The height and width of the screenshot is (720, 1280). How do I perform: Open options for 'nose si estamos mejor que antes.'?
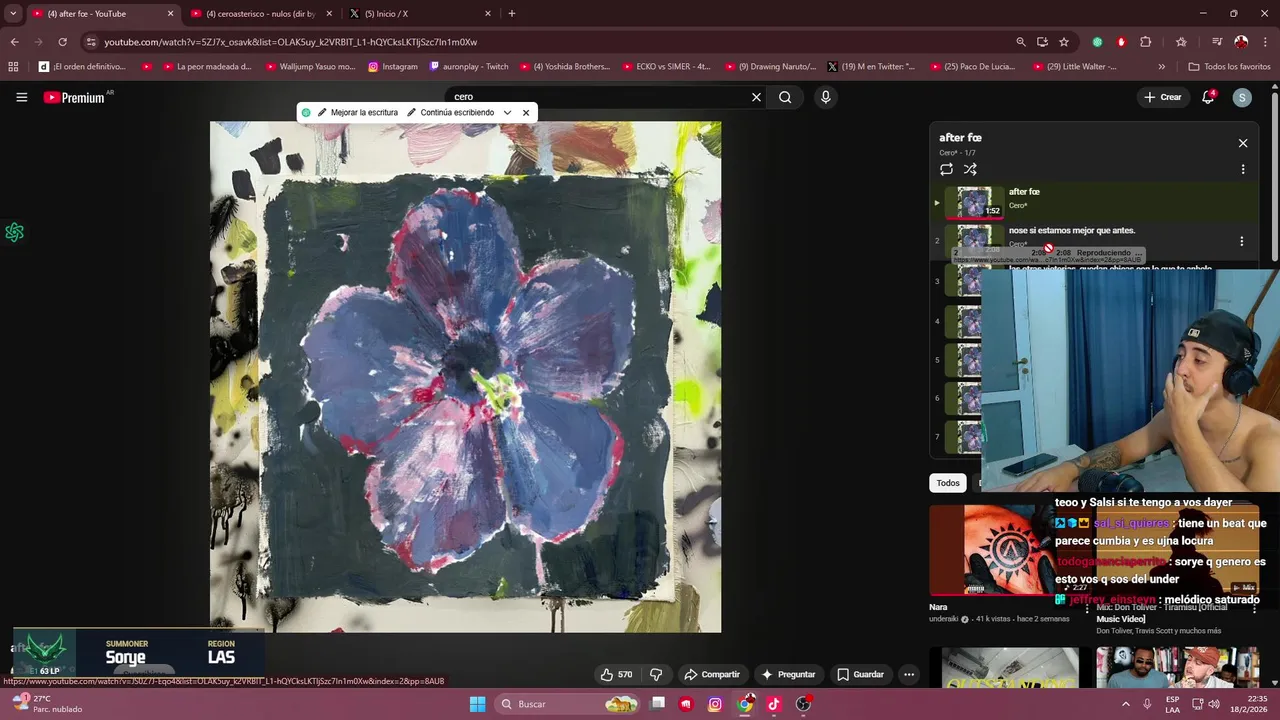point(1241,241)
